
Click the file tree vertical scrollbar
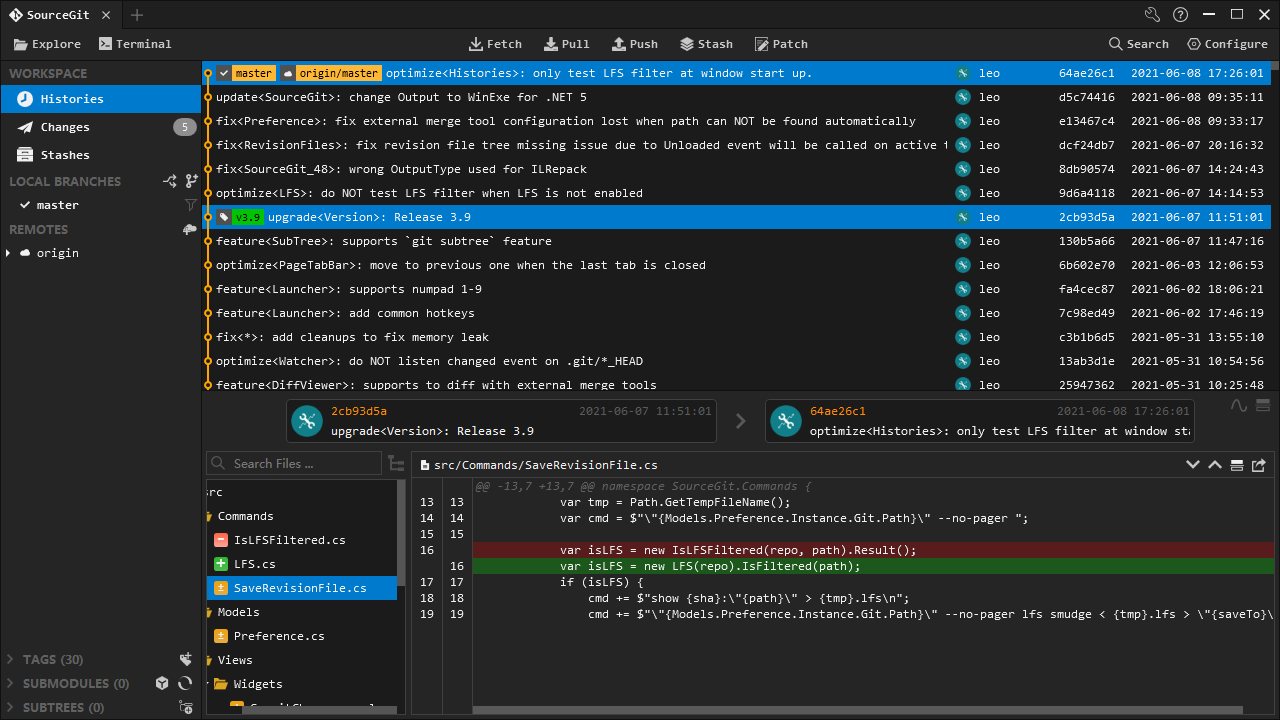click(401, 535)
